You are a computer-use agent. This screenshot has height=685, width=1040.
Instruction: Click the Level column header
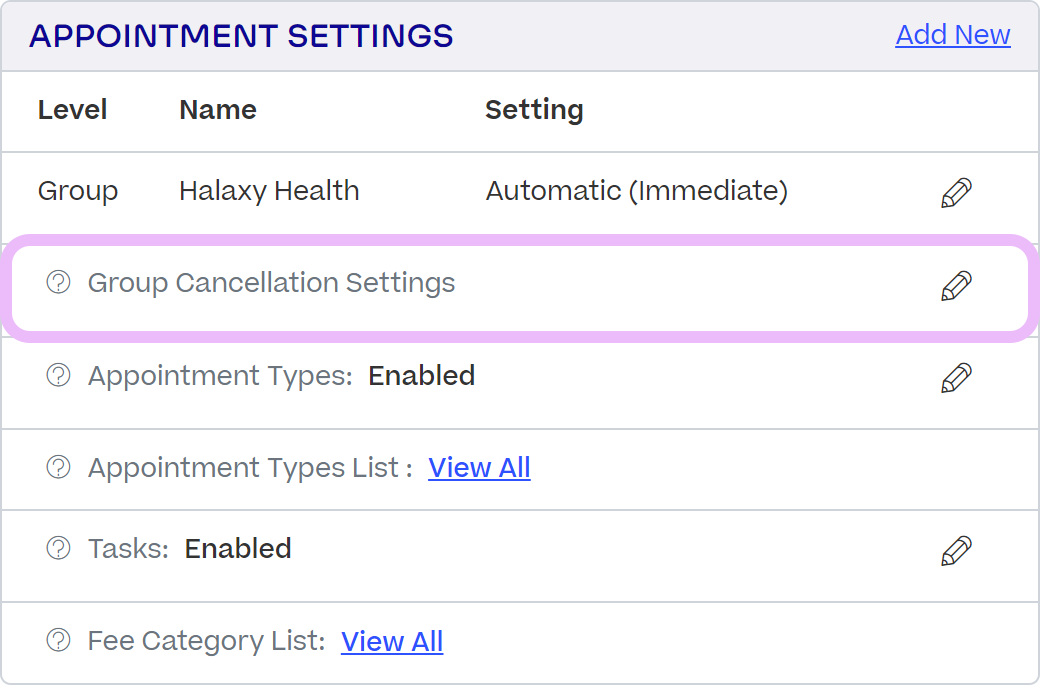pos(72,109)
